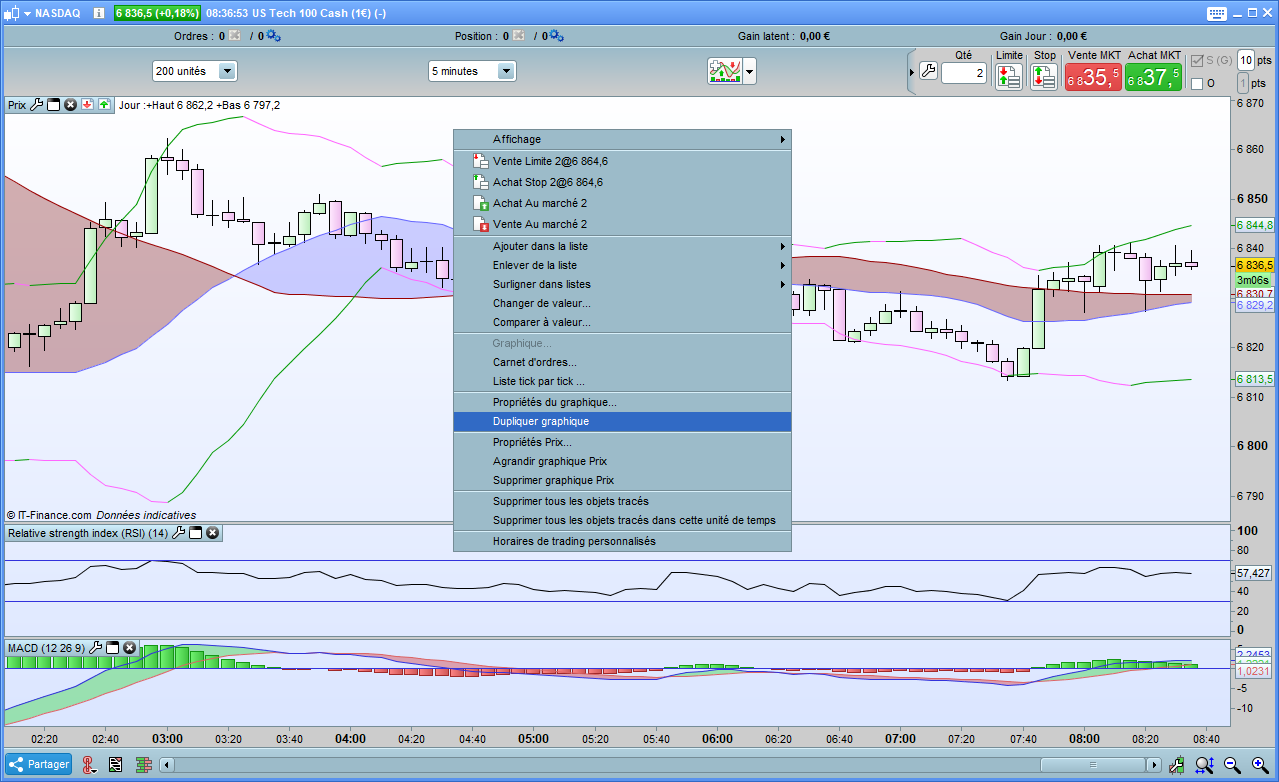
Task: Maximize the RSI panel window toggle
Action: coord(196,533)
